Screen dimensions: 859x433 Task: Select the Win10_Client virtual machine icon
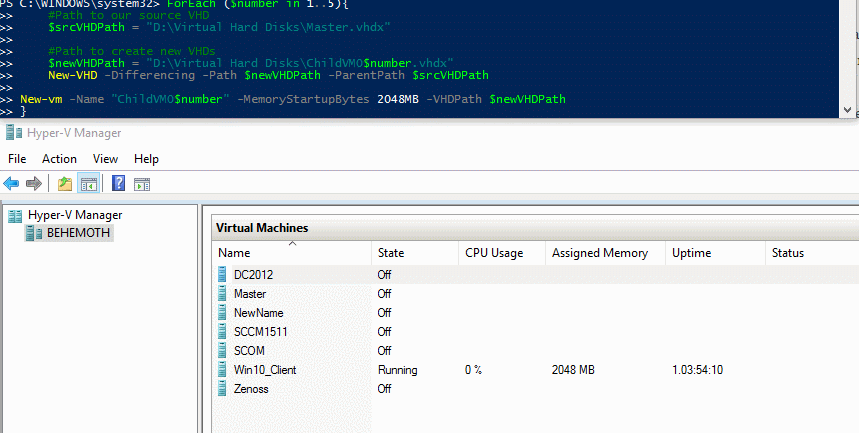[x=223, y=370]
